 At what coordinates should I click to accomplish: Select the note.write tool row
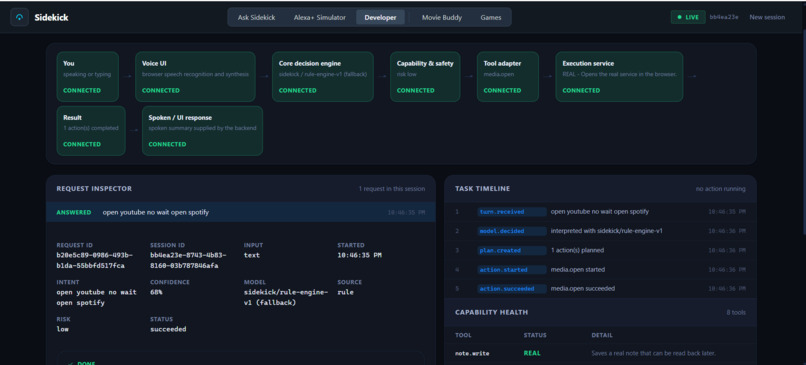pyautogui.click(x=600, y=353)
